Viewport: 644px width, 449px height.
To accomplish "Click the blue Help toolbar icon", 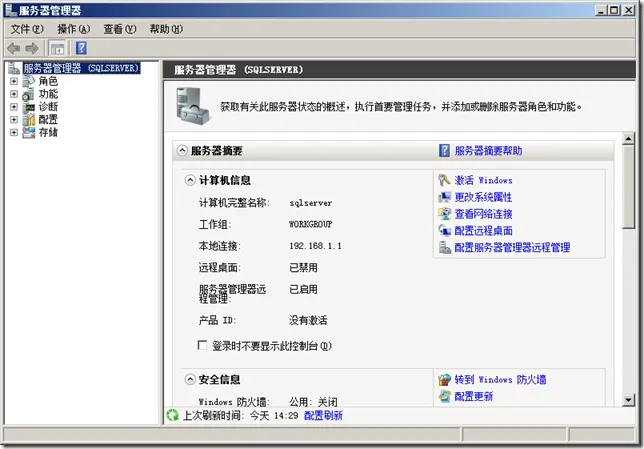I will (x=81, y=48).
